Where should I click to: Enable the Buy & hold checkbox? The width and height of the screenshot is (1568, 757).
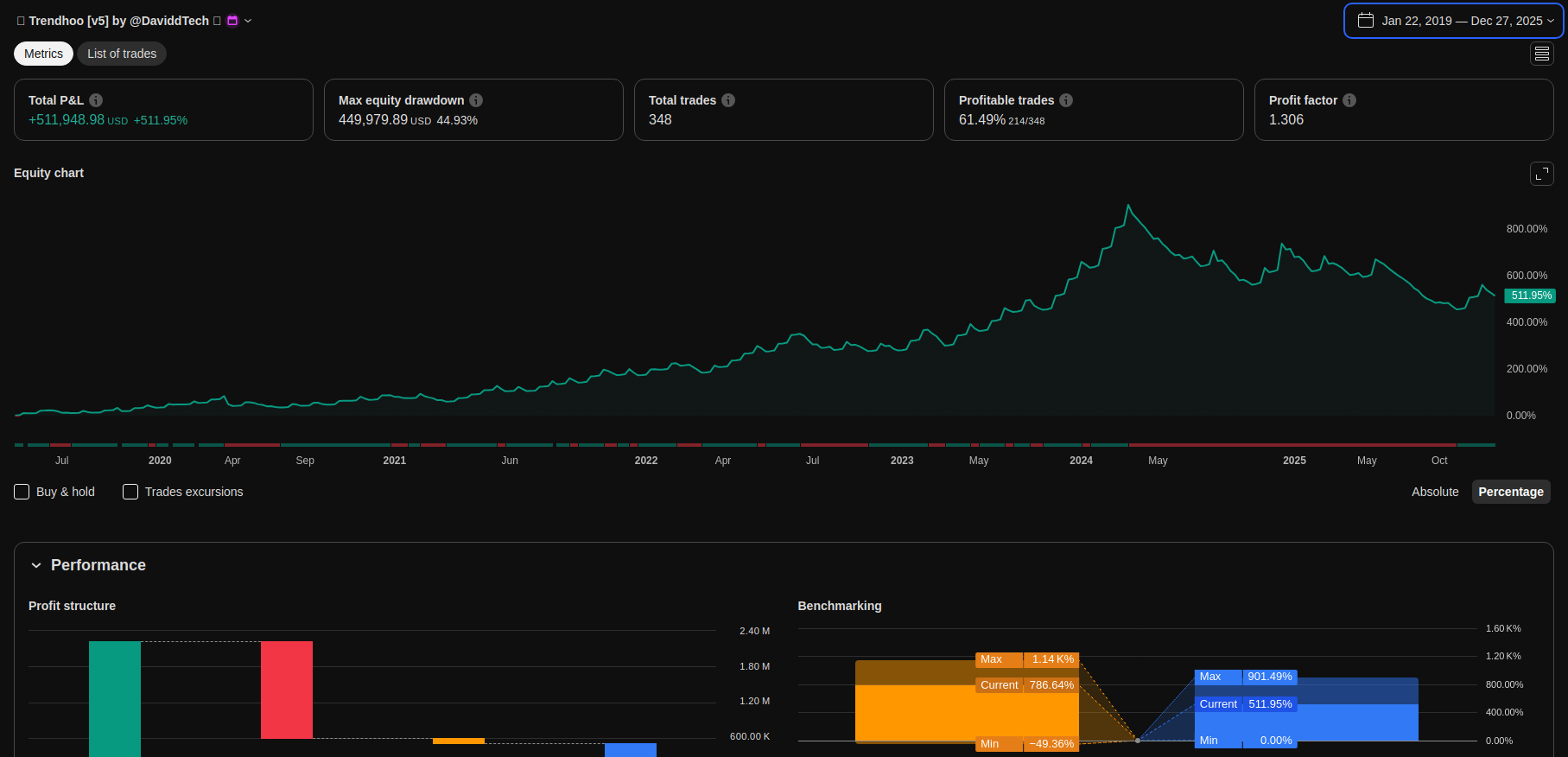(22, 492)
